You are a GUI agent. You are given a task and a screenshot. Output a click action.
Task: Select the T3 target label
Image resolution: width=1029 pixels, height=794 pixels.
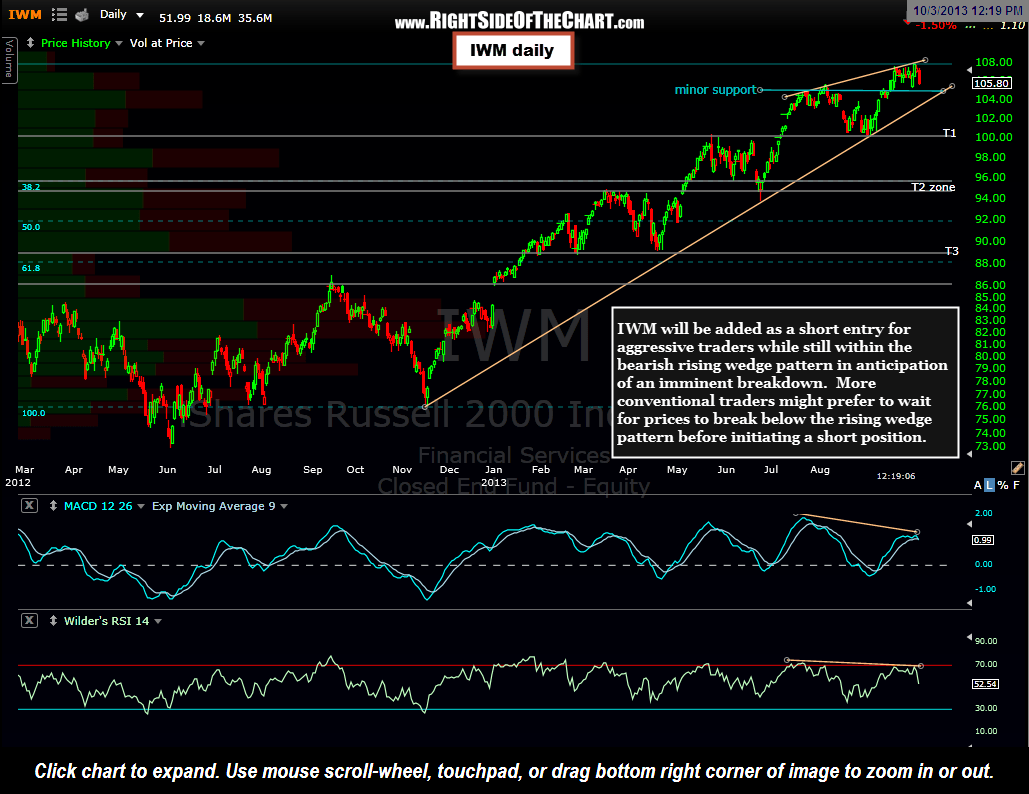point(952,251)
